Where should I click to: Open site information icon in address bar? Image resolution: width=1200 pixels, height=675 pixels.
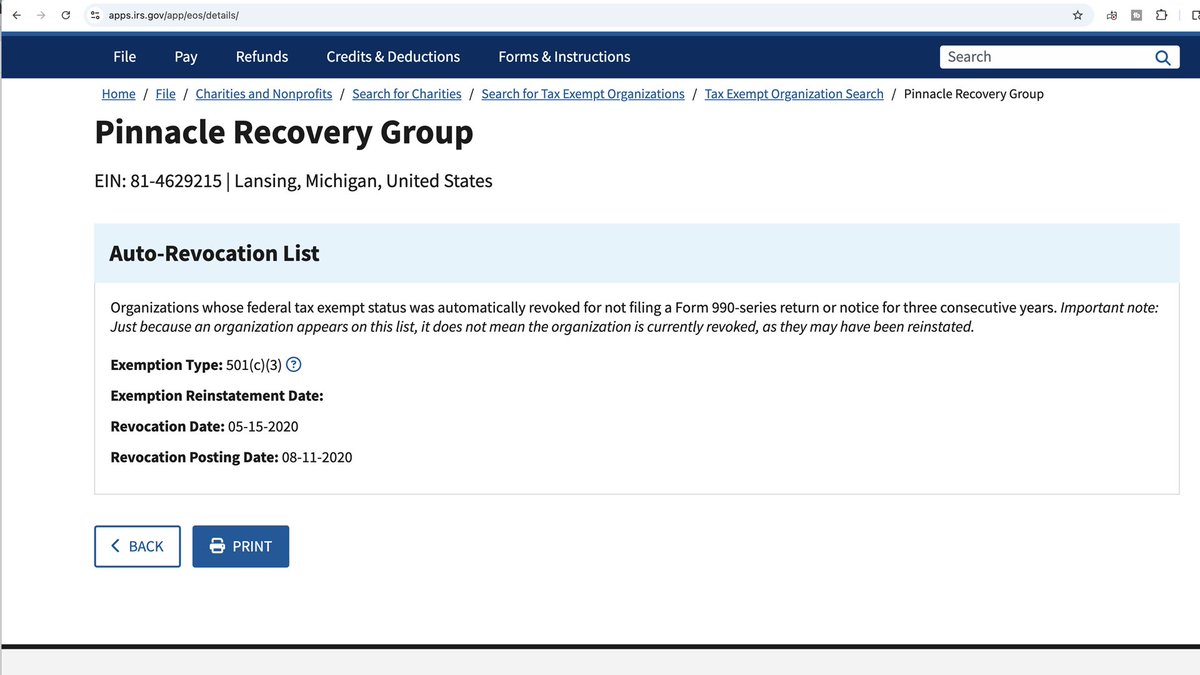tap(96, 15)
